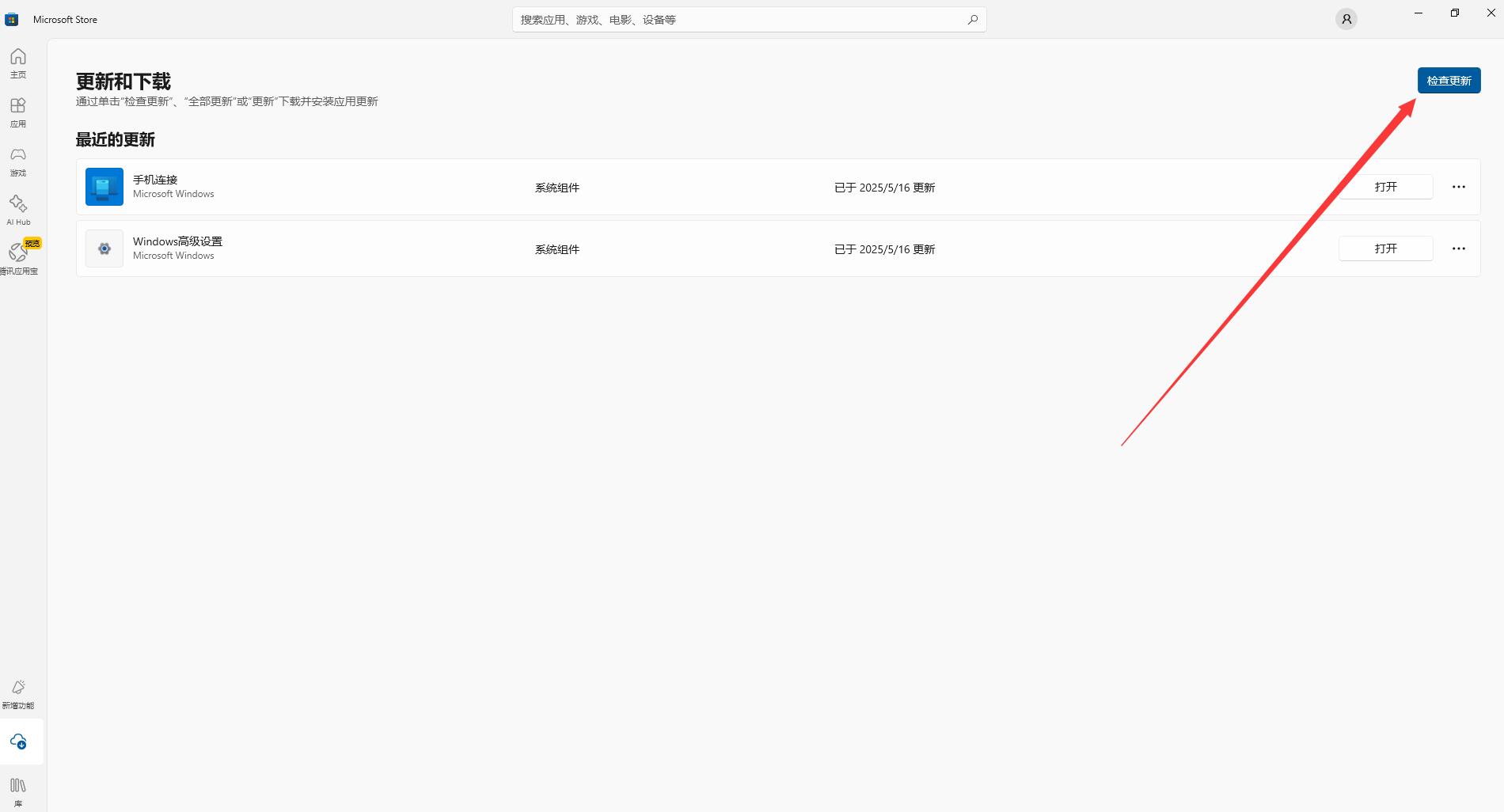Screen dimensions: 1504x812
Task: Focus the search apps input box
Action: [749, 20]
